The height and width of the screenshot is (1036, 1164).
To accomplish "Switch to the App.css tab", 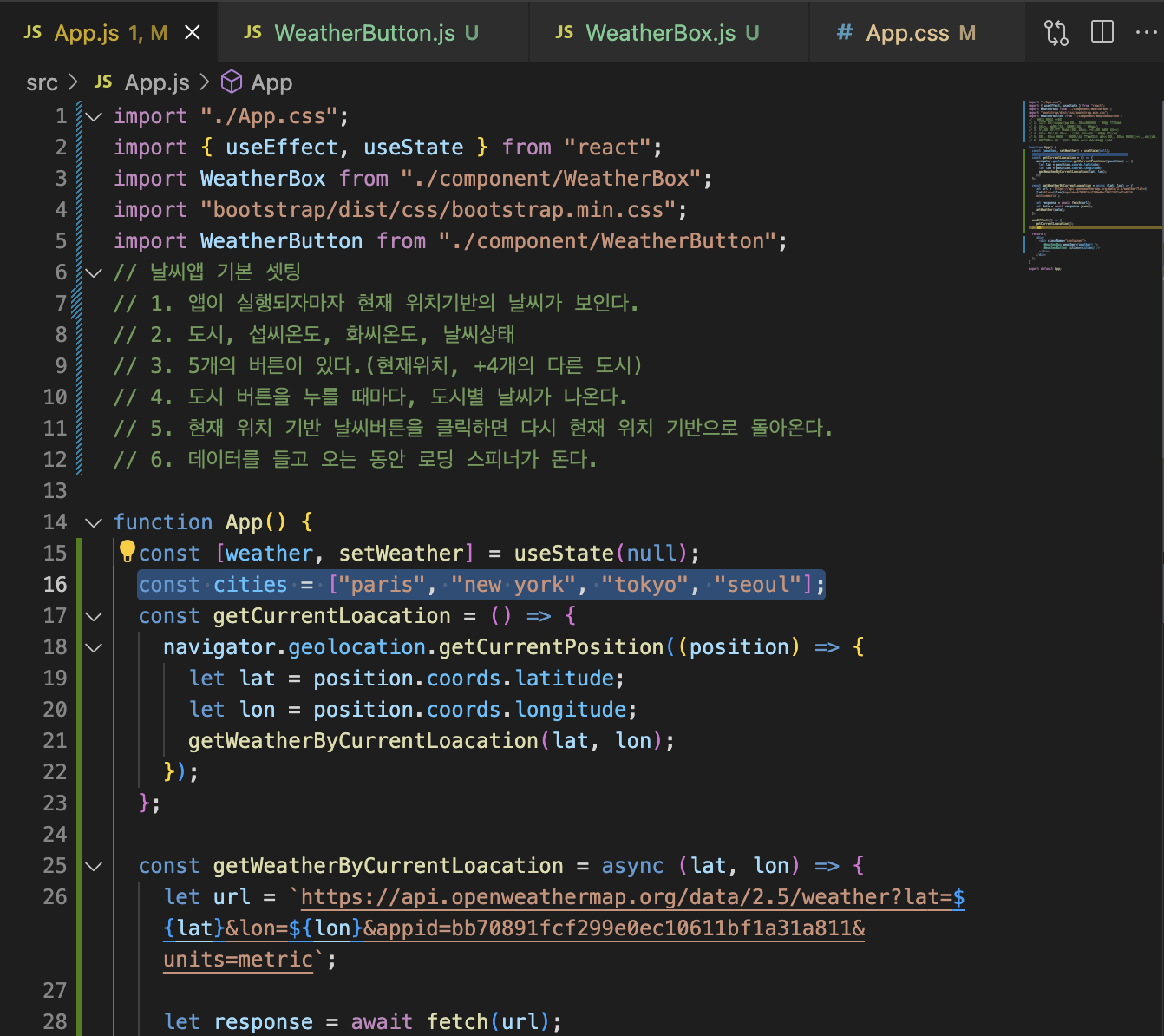I will (x=917, y=33).
